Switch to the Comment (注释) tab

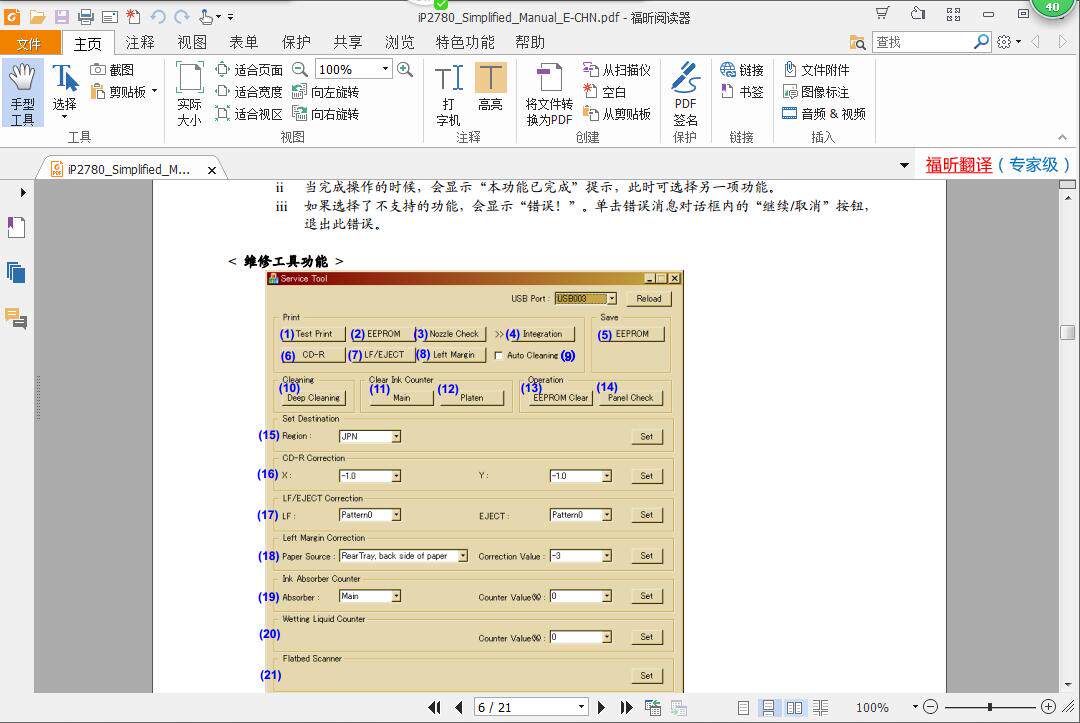(x=140, y=43)
